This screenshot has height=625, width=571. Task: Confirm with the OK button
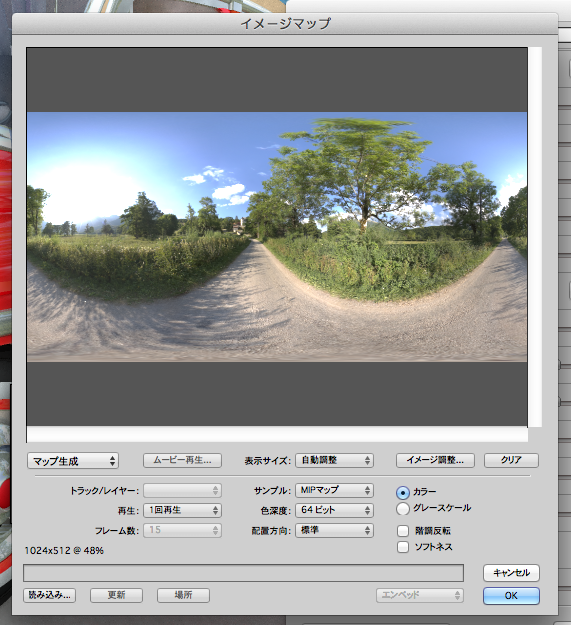pos(511,596)
